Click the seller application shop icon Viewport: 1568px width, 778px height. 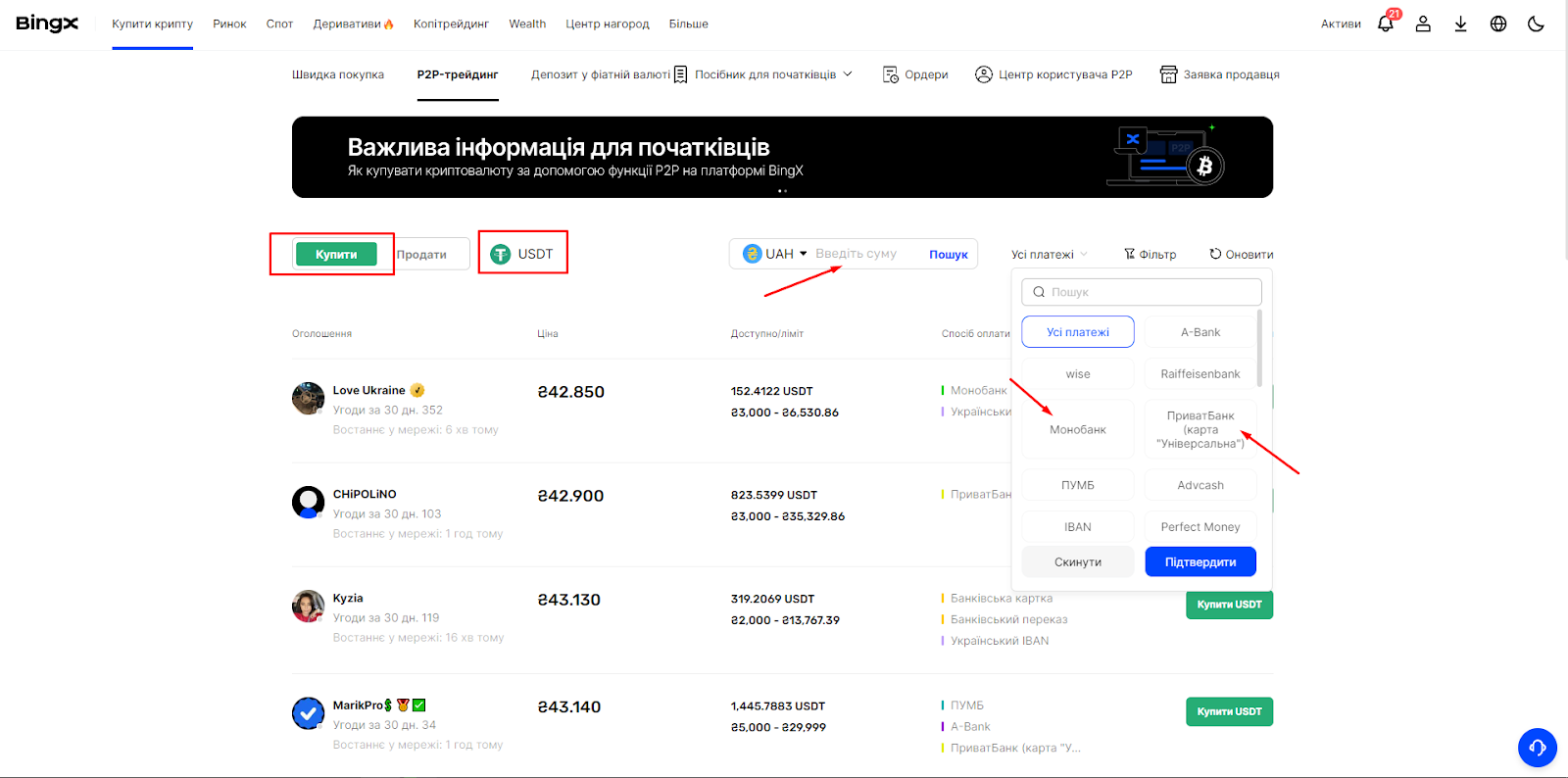pyautogui.click(x=1168, y=74)
